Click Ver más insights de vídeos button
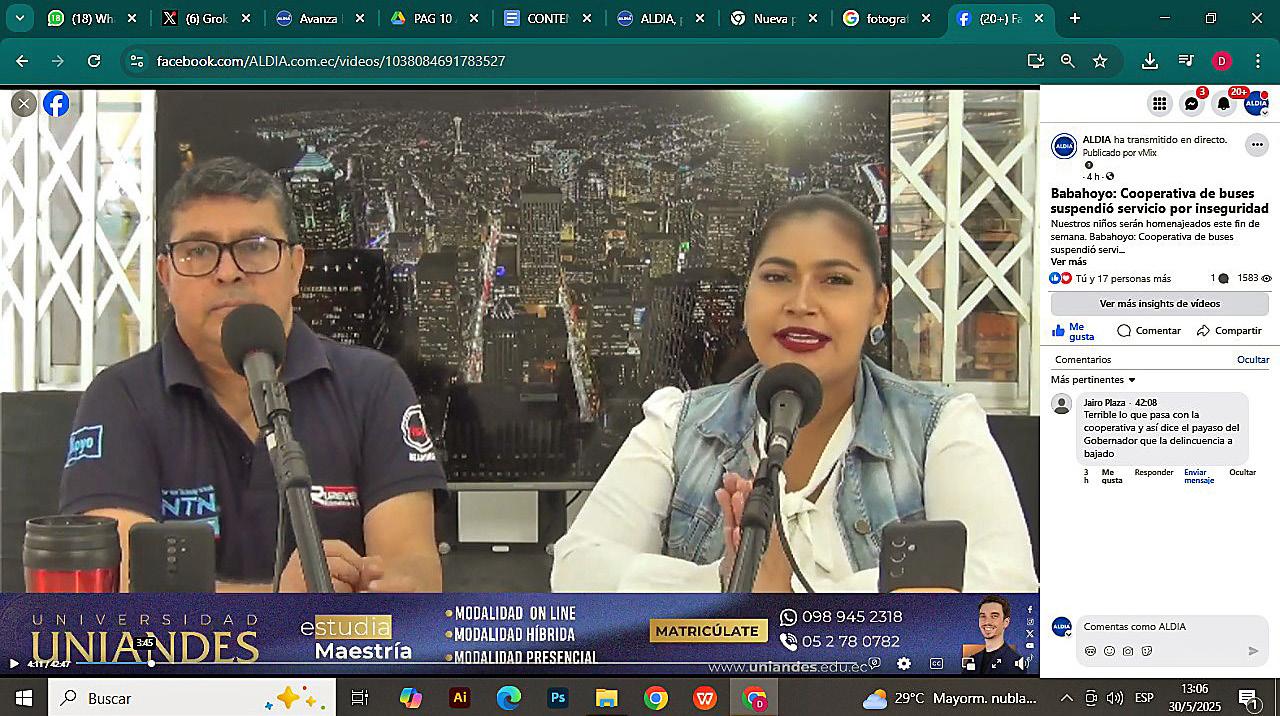 click(x=1160, y=303)
